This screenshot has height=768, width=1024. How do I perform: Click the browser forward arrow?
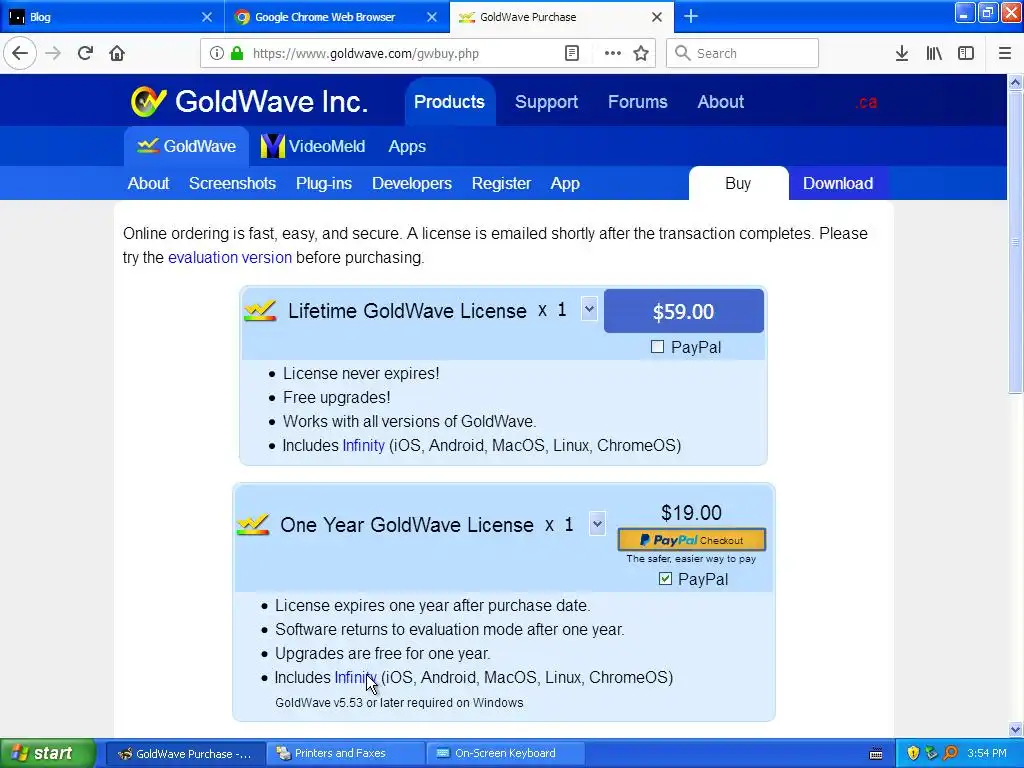[x=53, y=53]
